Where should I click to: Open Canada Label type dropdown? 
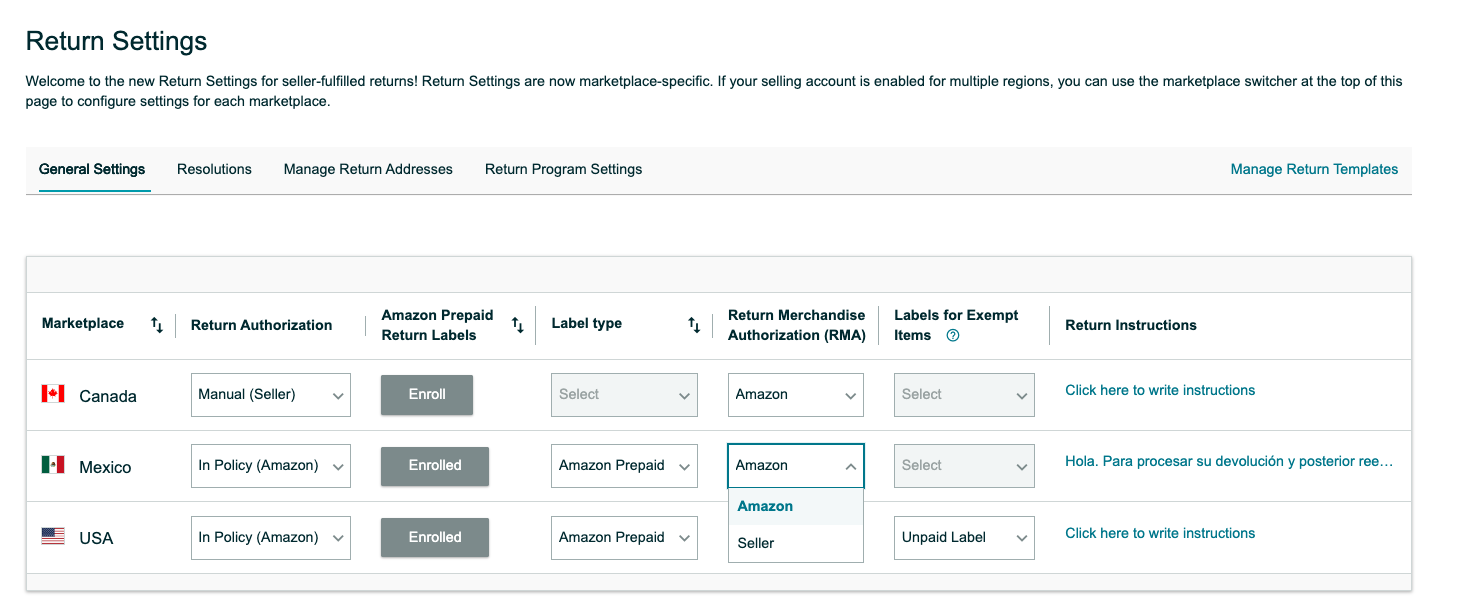(x=624, y=395)
